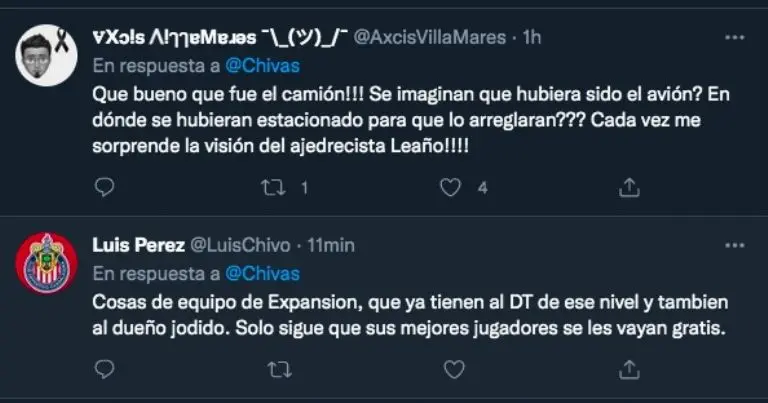This screenshot has width=768, height=403.
Task: Open the @AxcisVillaMares handle
Action: (x=430, y=37)
